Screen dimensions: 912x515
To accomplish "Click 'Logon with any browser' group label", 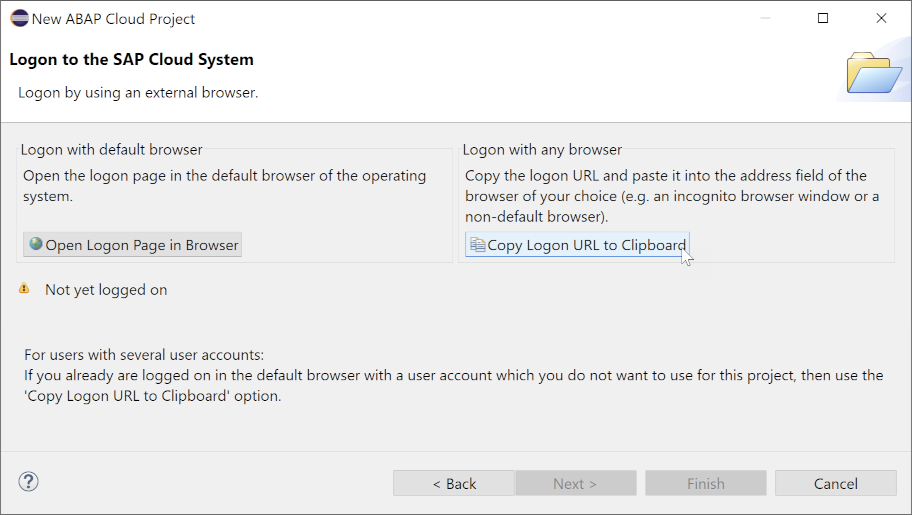I will pos(542,150).
